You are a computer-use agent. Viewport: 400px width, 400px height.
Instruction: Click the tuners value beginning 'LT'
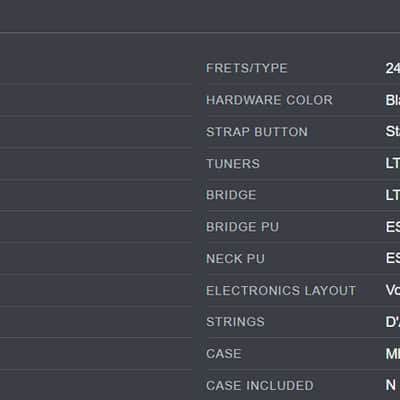[393, 163]
